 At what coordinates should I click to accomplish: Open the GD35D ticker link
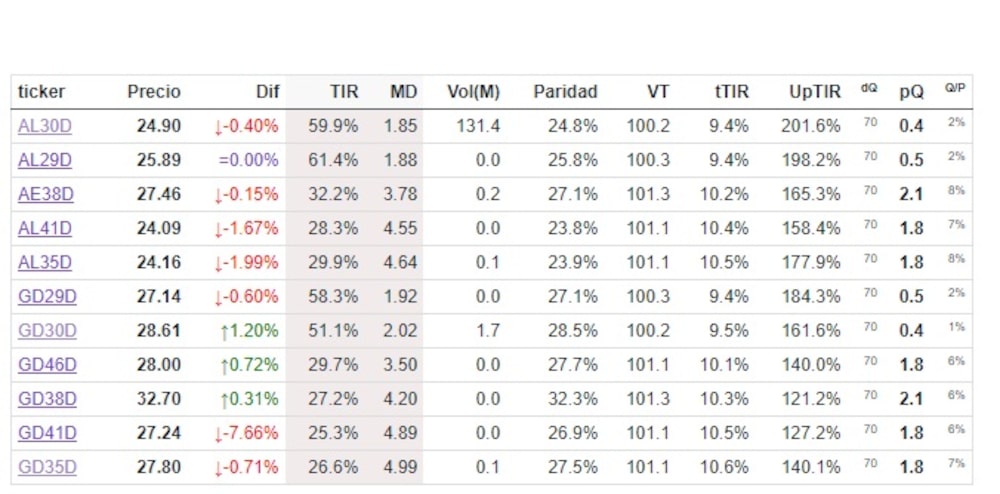point(47,467)
